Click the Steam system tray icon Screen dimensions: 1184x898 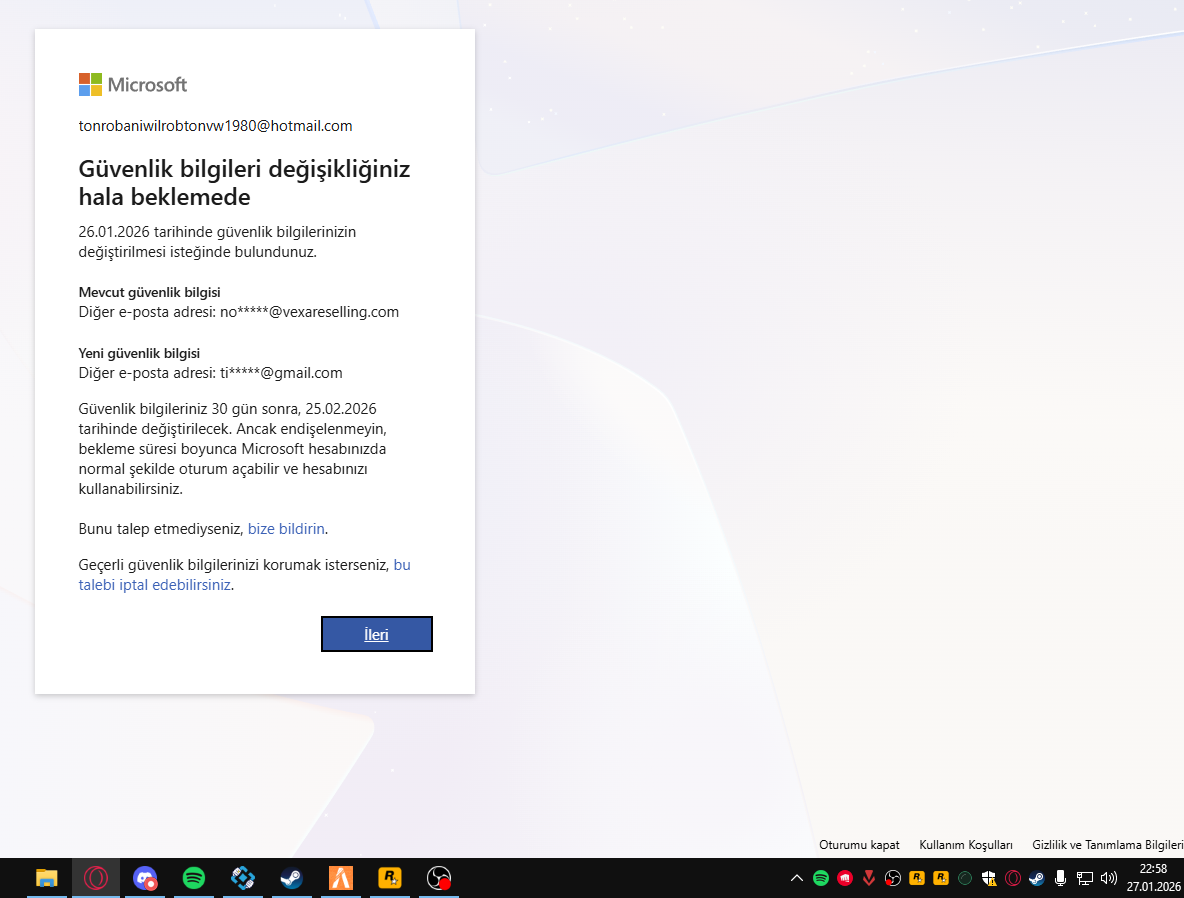(1037, 878)
